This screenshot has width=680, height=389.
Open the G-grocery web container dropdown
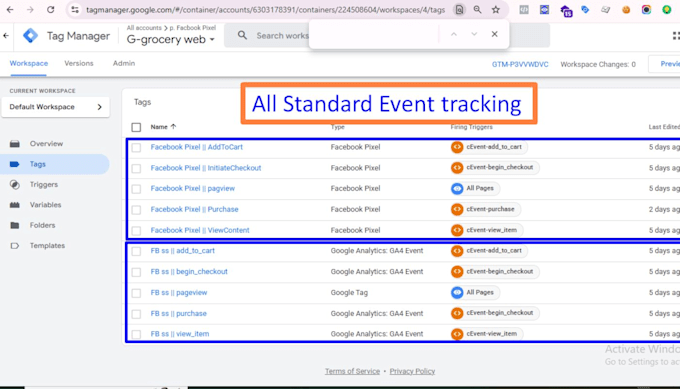tap(170, 39)
